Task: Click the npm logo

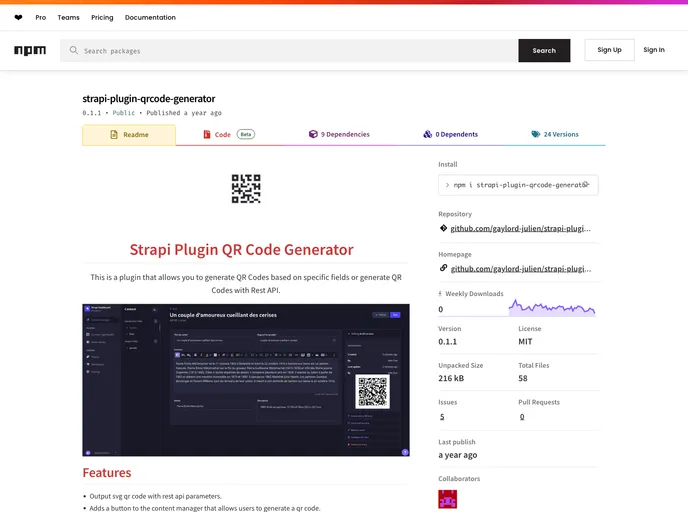Action: [30, 50]
